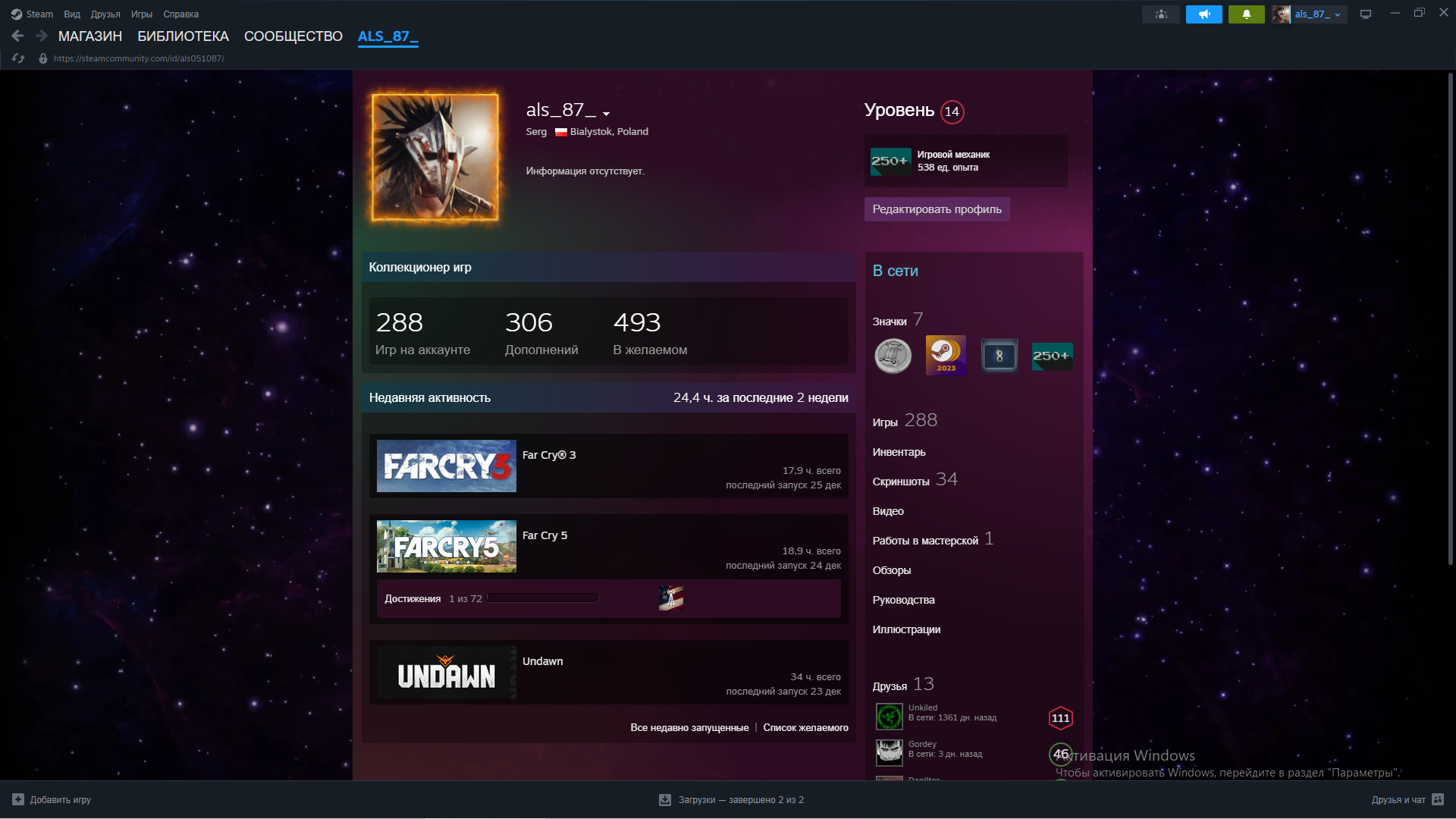Screen dimensions: 1456x819
Task: Click the 250+ game collector badge in sidebar
Action: (1052, 356)
